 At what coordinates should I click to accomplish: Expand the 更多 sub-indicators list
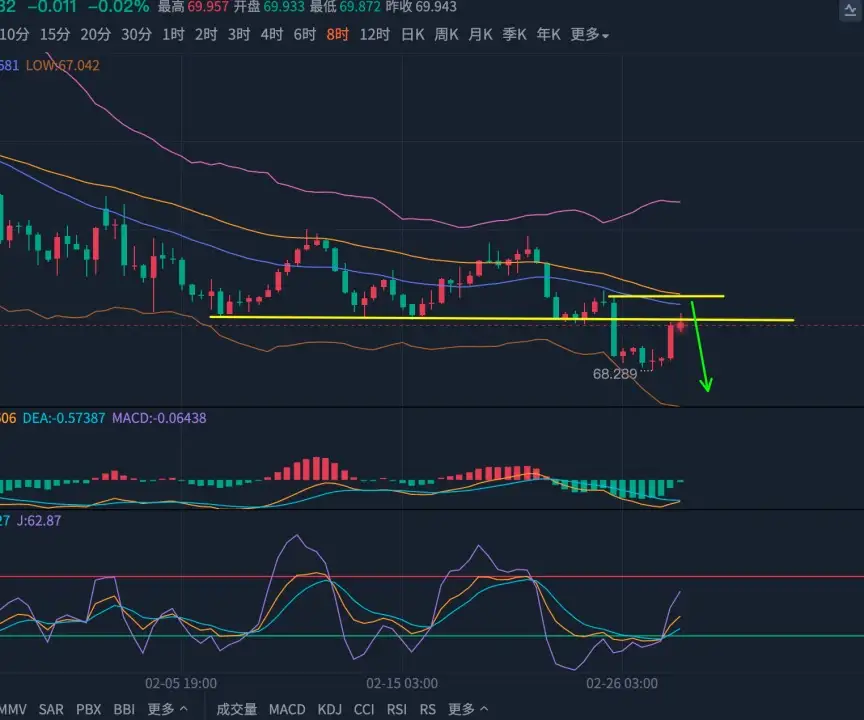point(468,709)
